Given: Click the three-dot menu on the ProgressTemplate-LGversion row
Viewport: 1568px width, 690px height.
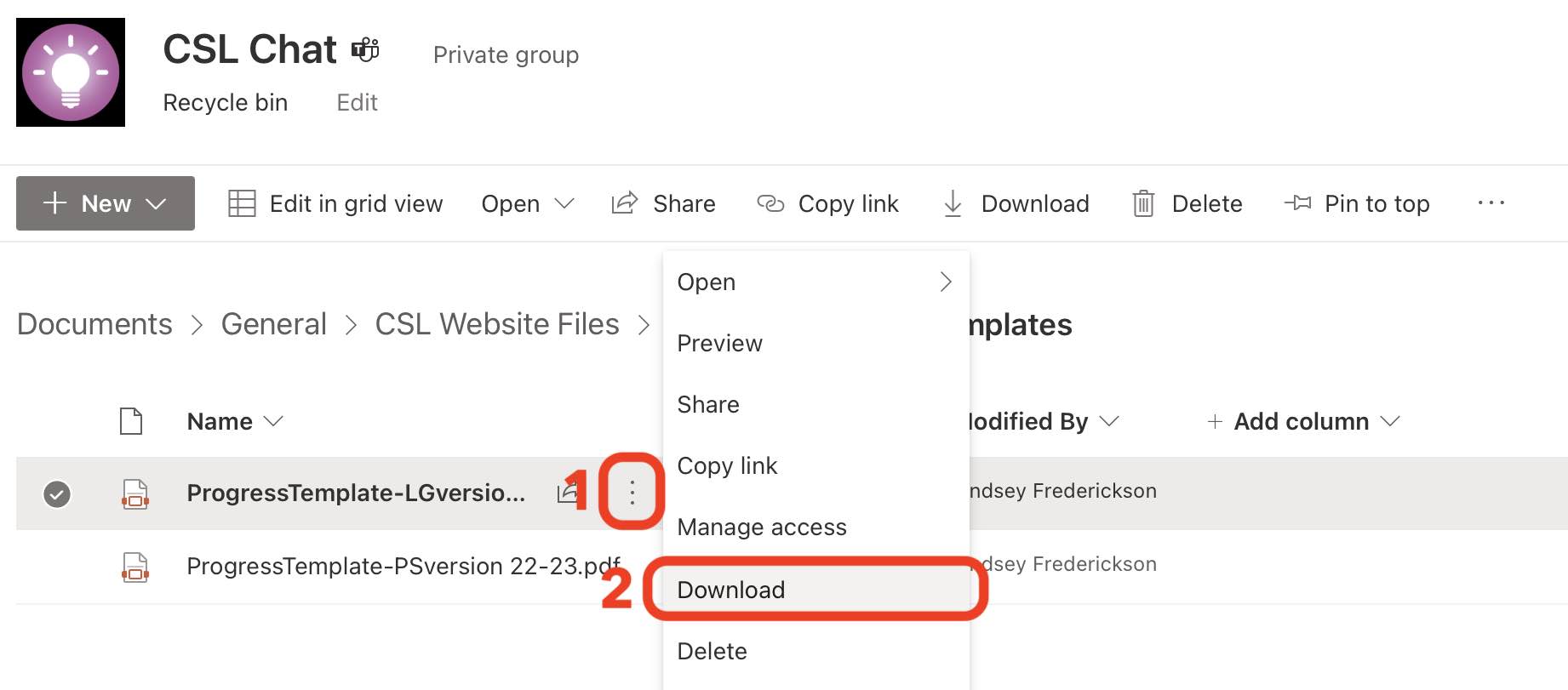Looking at the screenshot, I should pyautogui.click(x=632, y=492).
